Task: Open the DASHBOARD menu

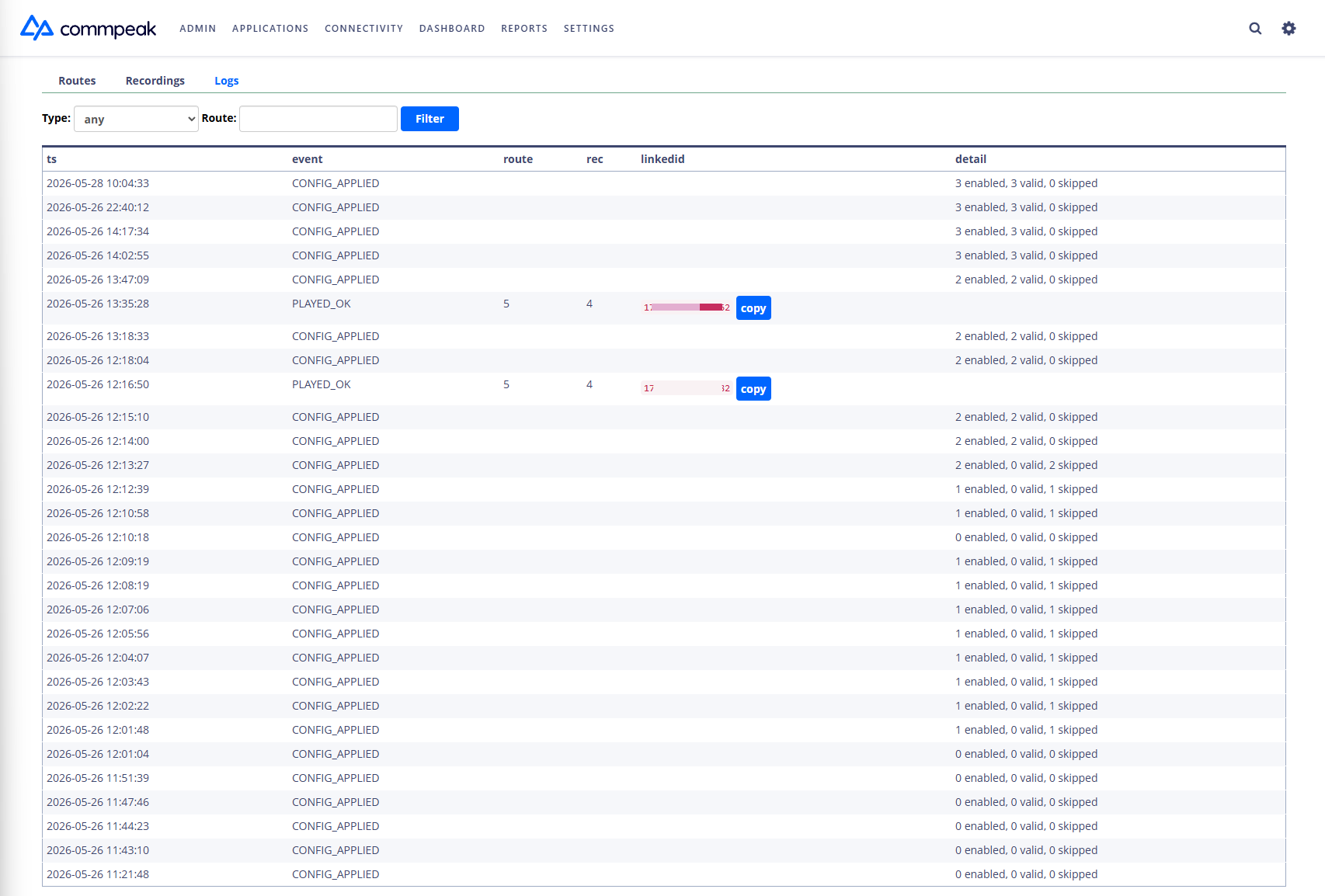Action: pyautogui.click(x=452, y=29)
